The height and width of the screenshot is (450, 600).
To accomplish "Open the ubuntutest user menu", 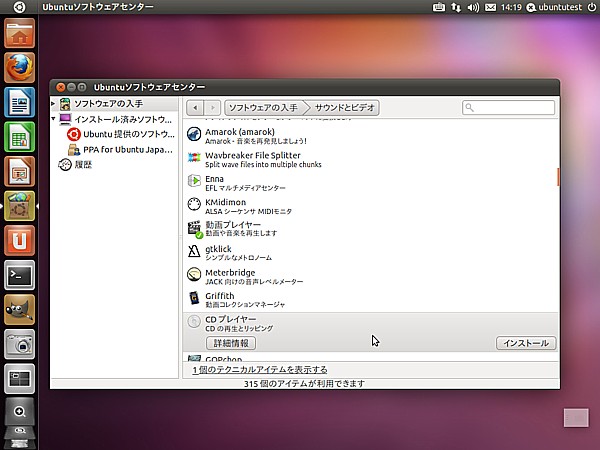I will pyautogui.click(x=554, y=7).
